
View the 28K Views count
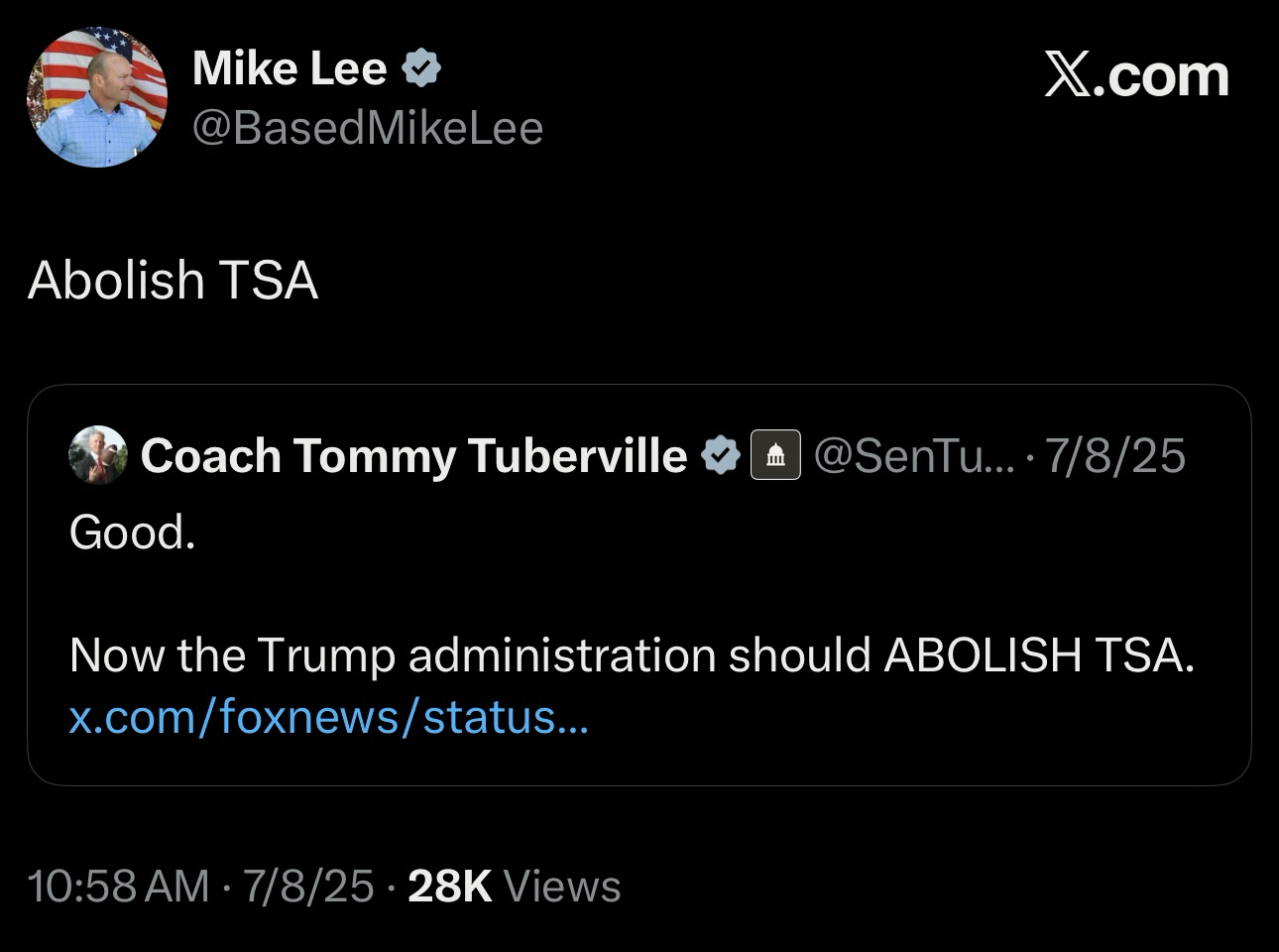click(514, 886)
